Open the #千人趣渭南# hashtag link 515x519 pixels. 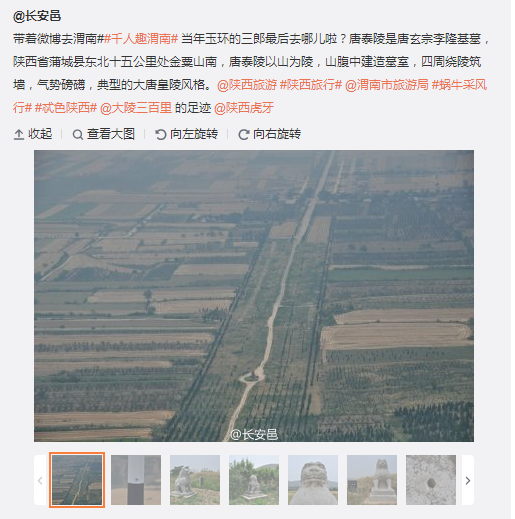pos(141,39)
